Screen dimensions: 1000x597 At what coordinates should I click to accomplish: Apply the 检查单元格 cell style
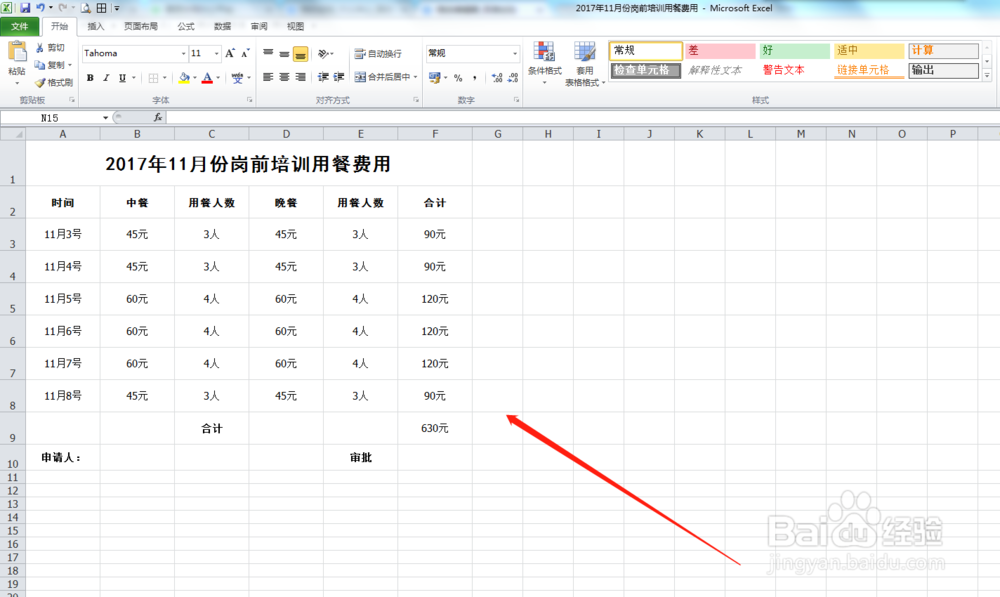(x=647, y=71)
